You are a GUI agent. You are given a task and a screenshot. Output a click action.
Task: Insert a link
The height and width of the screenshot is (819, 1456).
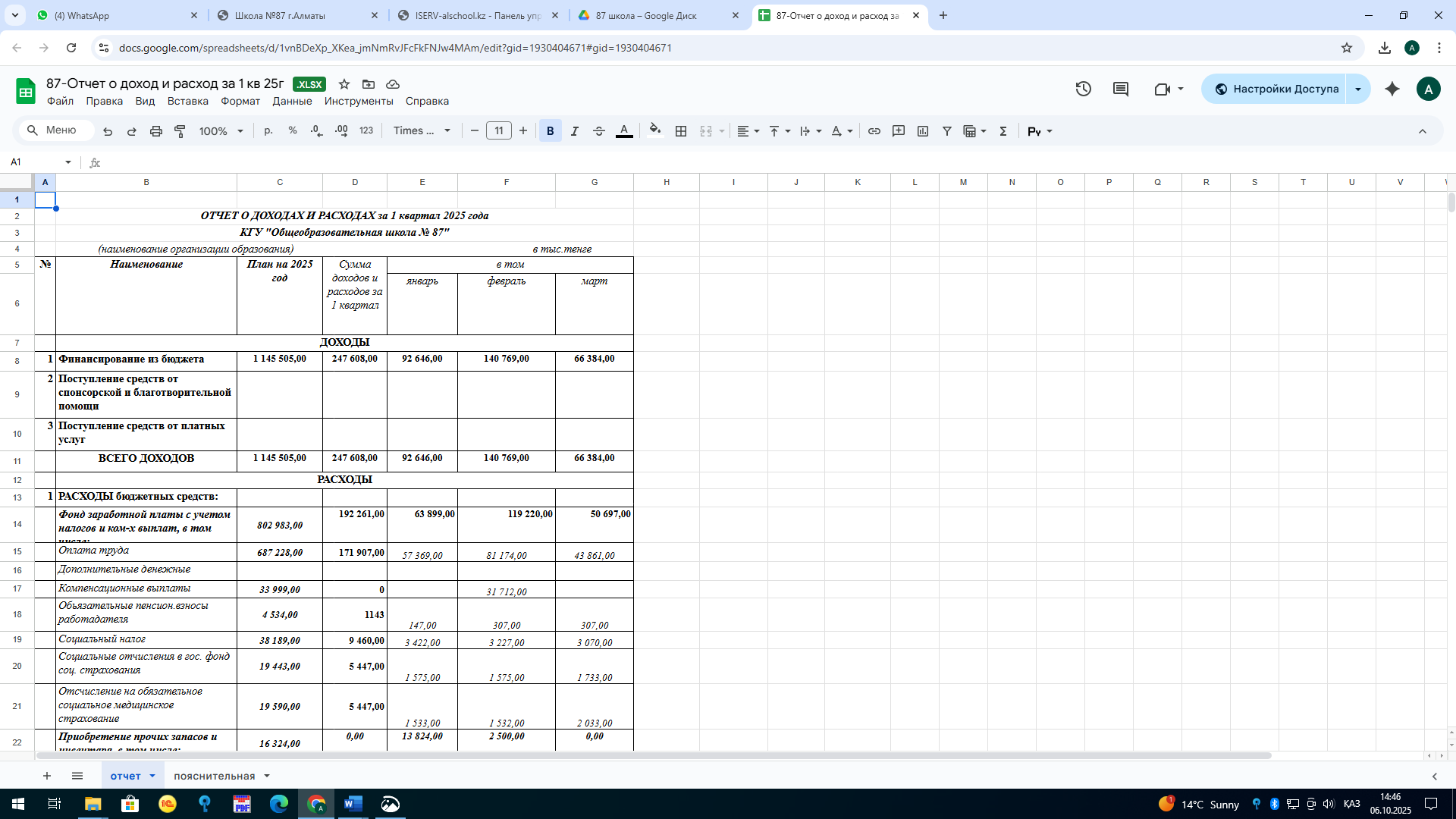pyautogui.click(x=874, y=131)
